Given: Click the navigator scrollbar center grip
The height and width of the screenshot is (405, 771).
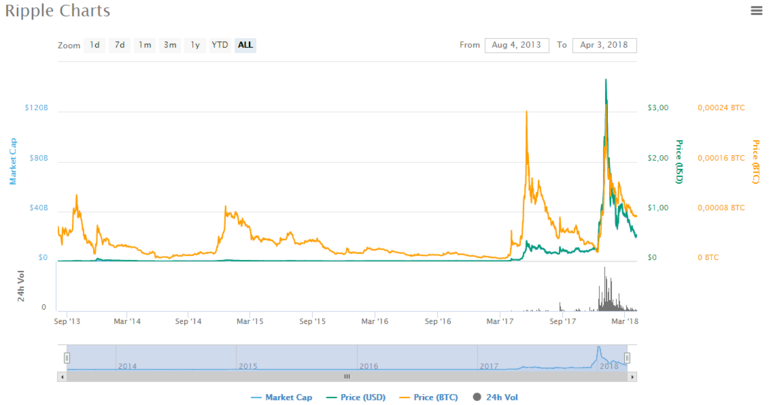Looking at the screenshot, I should pos(347,377).
